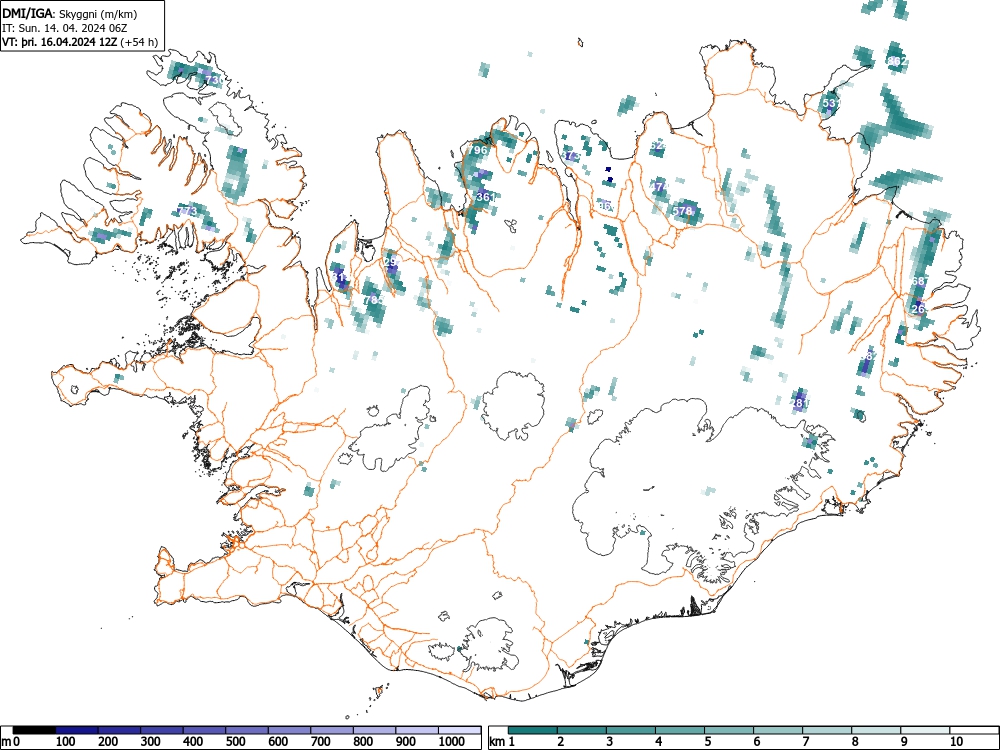1000x750 pixels.
Task: Click the black 0–100 m legend swatch
Action: [34, 730]
